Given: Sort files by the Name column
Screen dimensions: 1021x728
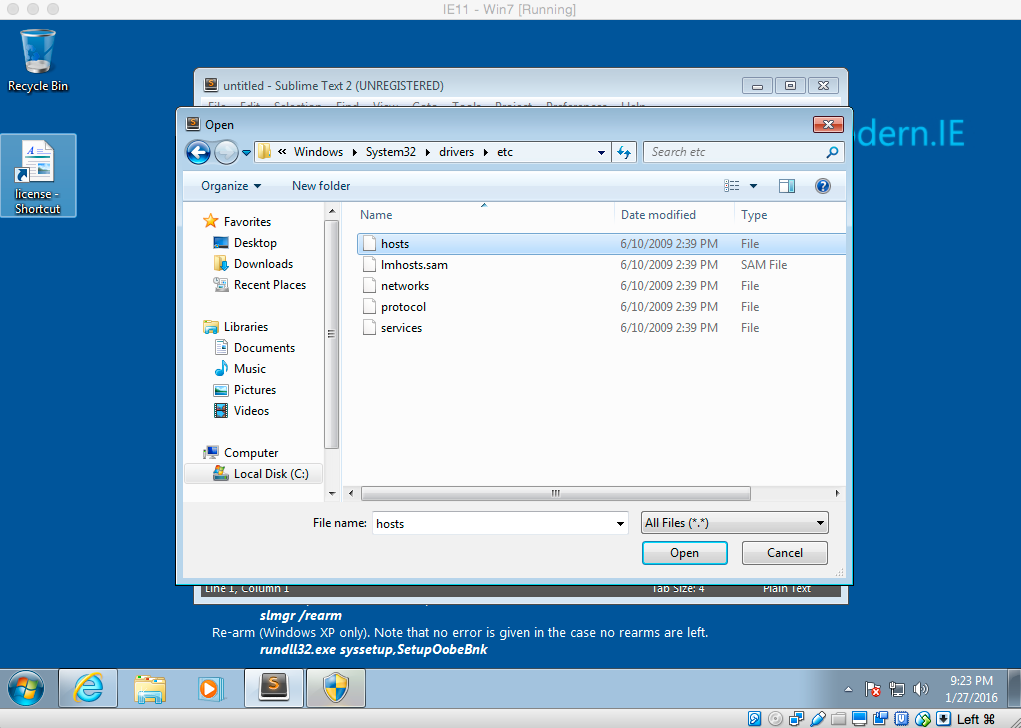Looking at the screenshot, I should (x=376, y=215).
